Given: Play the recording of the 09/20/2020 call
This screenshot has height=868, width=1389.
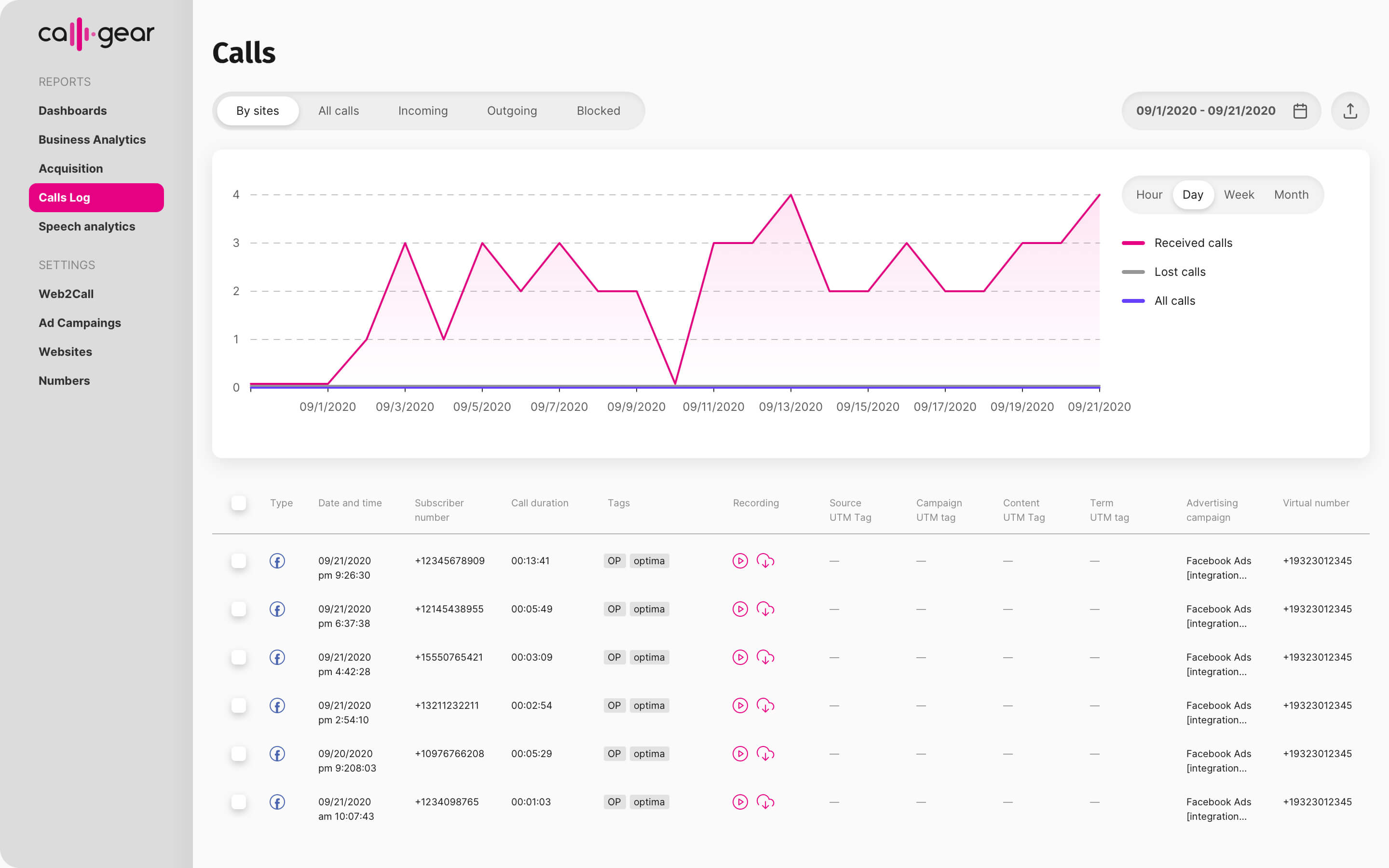Looking at the screenshot, I should click(740, 754).
